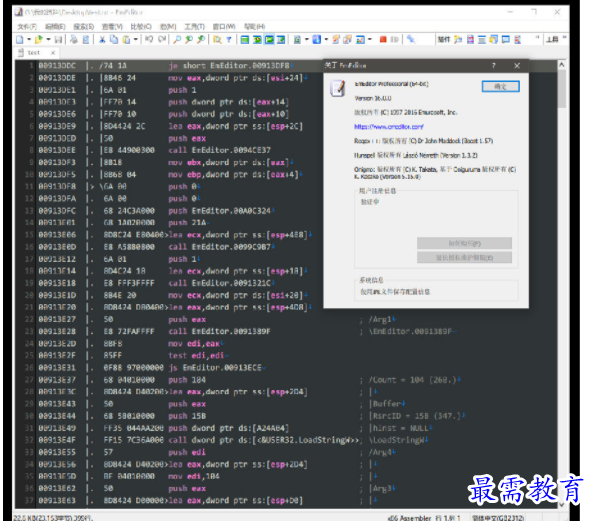Click the second macro pencil icon
592x521 pixels.
pos(347,39)
